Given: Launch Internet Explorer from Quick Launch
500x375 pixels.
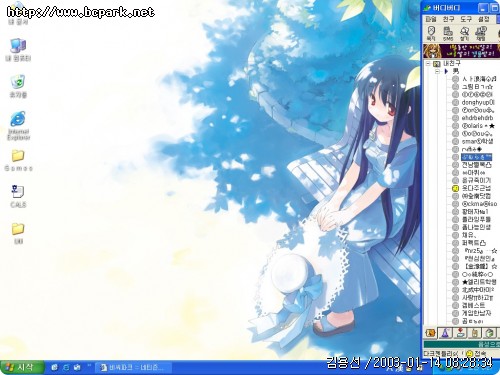Looking at the screenshot, I should [66, 367].
